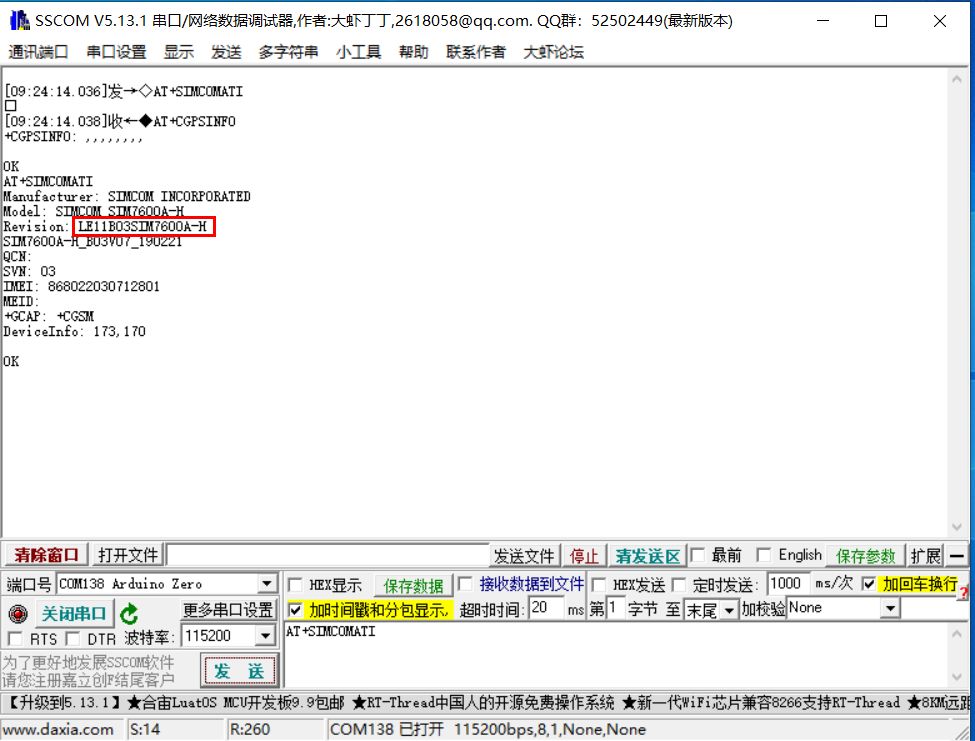Enable the HEX发送 checkbox
Viewport: 975px width, 741px height.
(599, 585)
